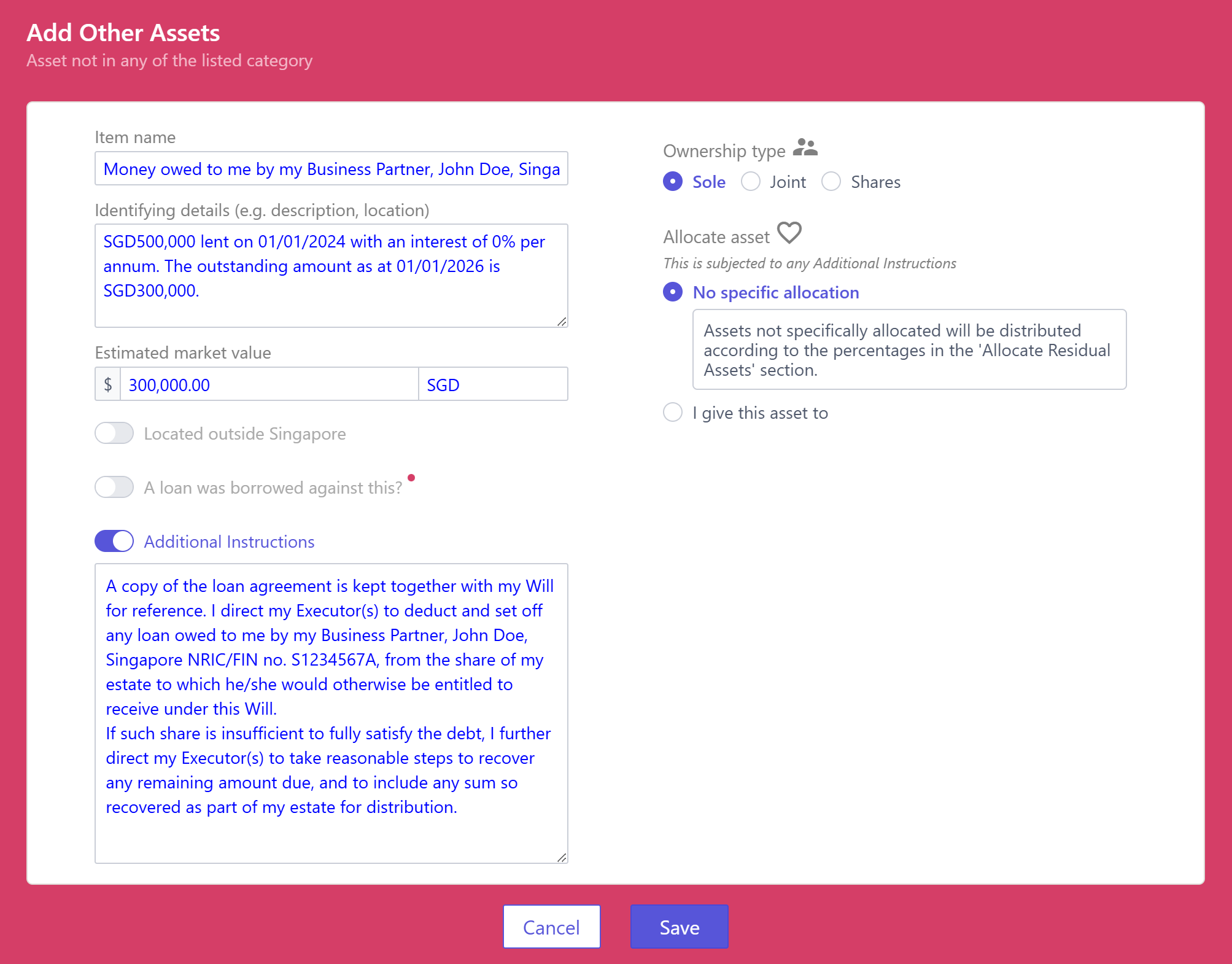Screen dimensions: 1232x964
Task: Click inside the Identifying details textarea
Action: coord(331,275)
